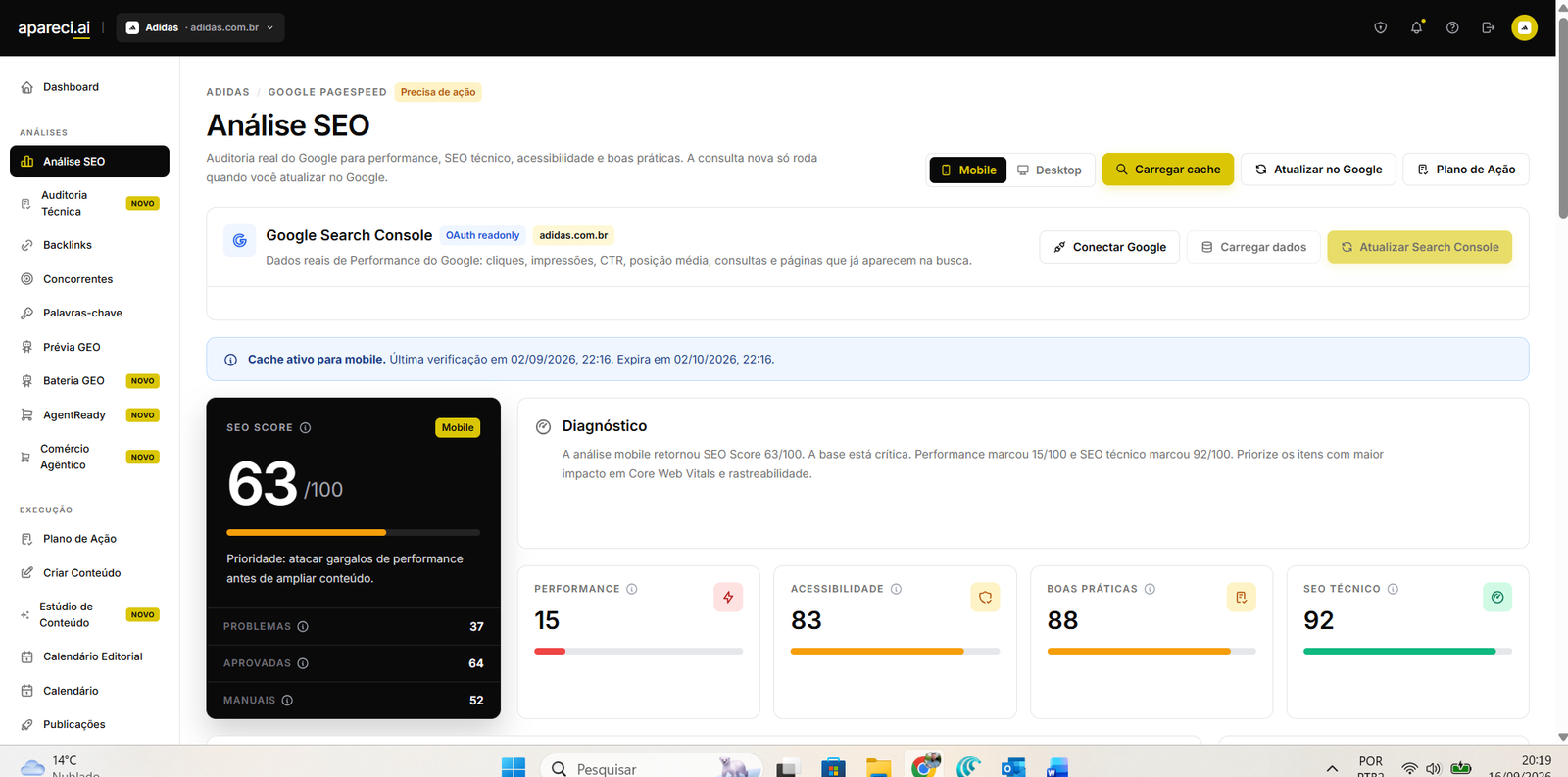Click info icon next to BOAS PRÁTICAS
1568x777 pixels.
point(1150,589)
